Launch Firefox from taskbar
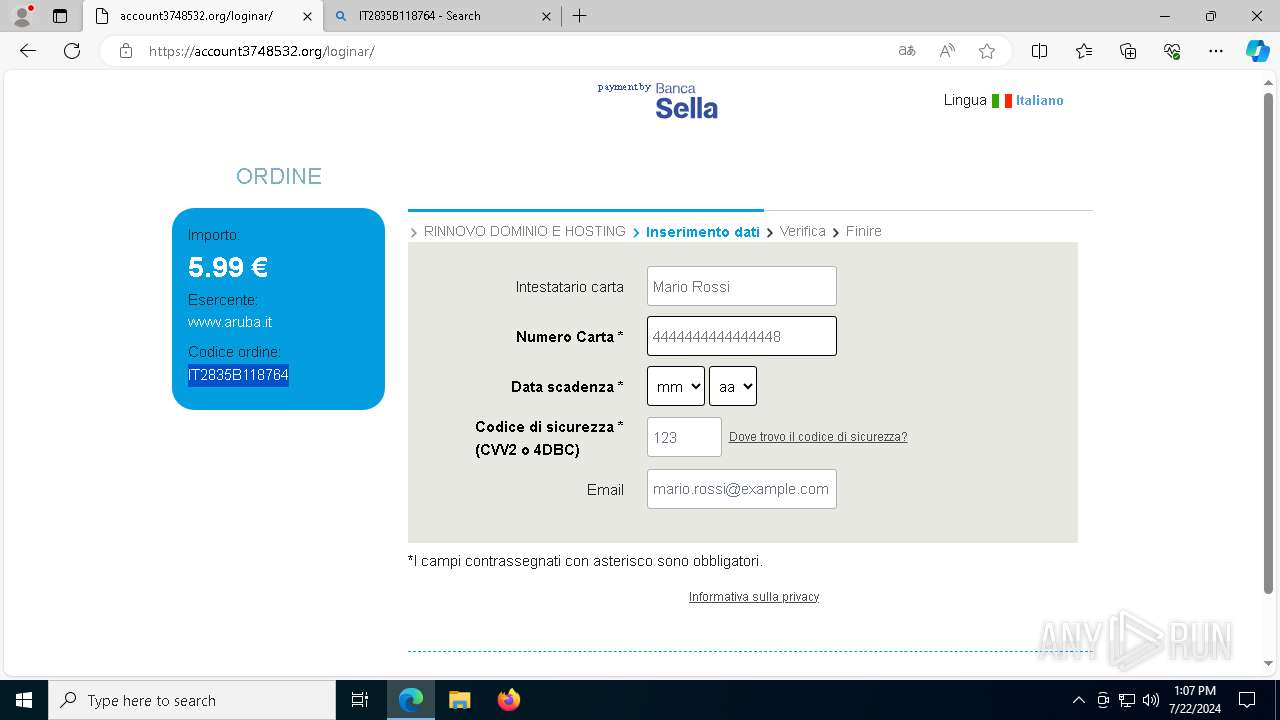Viewport: 1280px width, 720px height. [508, 700]
